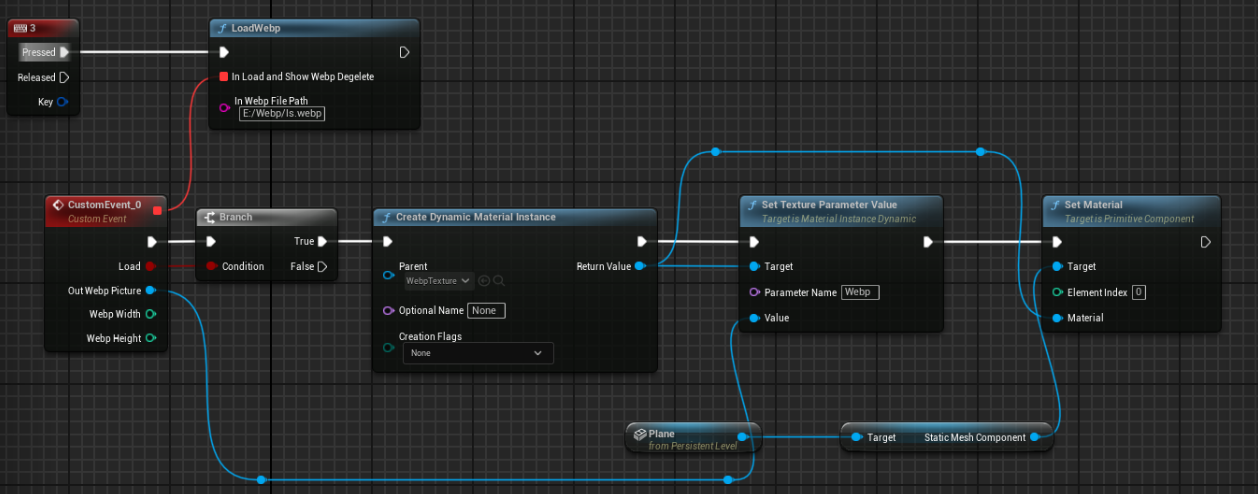Open the Parent WebpTexture asset dropdown
The width and height of the screenshot is (1258, 494).
coord(437,281)
